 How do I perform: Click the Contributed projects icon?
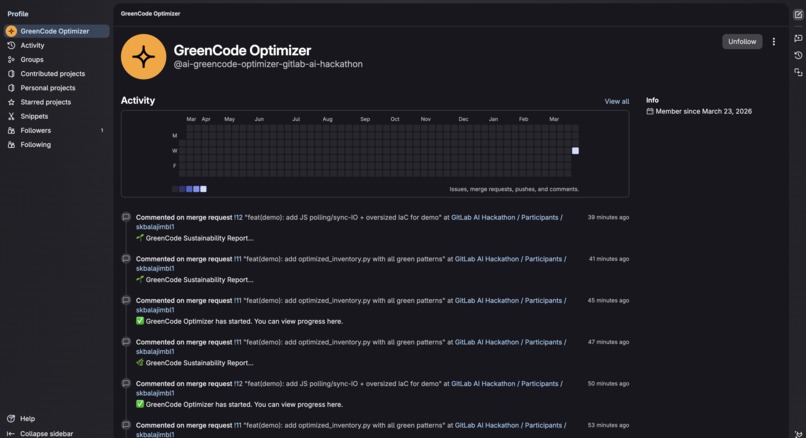tap(11, 74)
